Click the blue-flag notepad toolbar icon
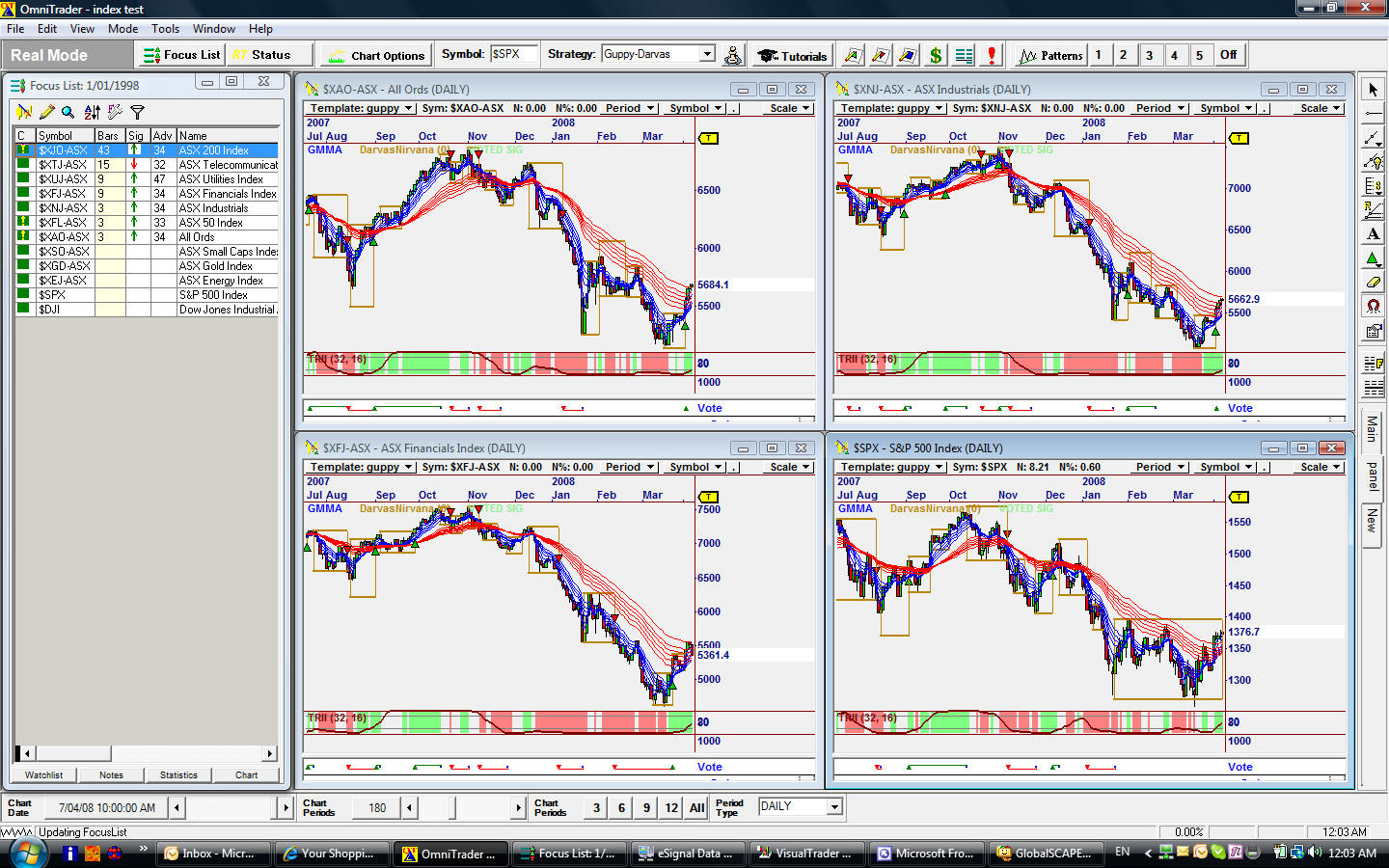The width and height of the screenshot is (1389, 868). (x=908, y=55)
